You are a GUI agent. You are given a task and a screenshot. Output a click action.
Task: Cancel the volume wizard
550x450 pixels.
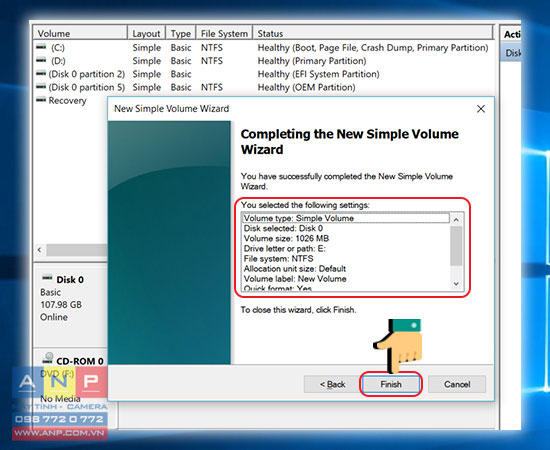coord(457,384)
